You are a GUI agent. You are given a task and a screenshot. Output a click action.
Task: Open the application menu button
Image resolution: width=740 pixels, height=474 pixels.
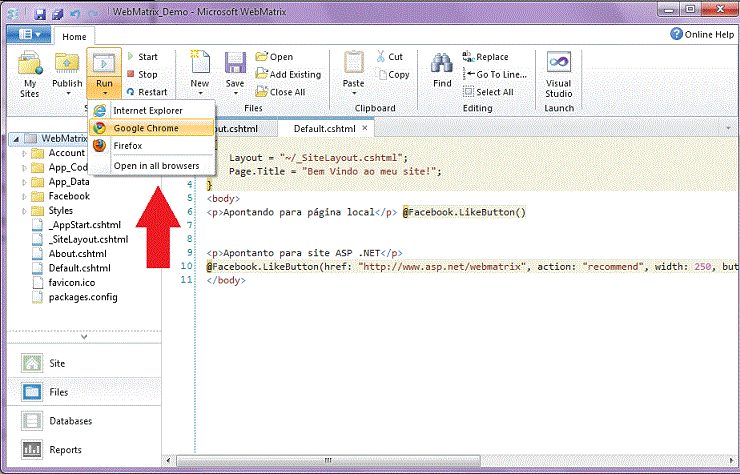click(28, 34)
